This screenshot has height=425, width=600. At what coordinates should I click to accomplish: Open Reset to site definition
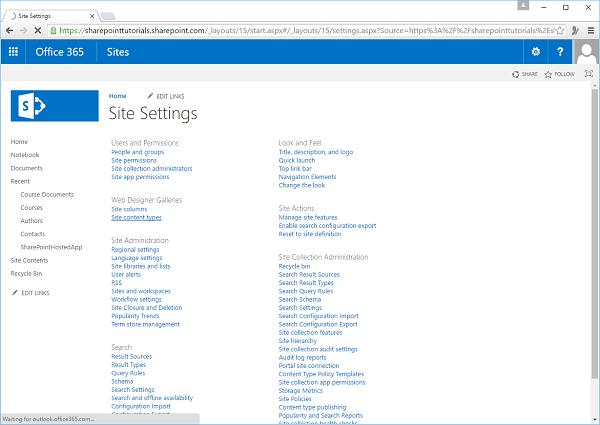click(310, 234)
